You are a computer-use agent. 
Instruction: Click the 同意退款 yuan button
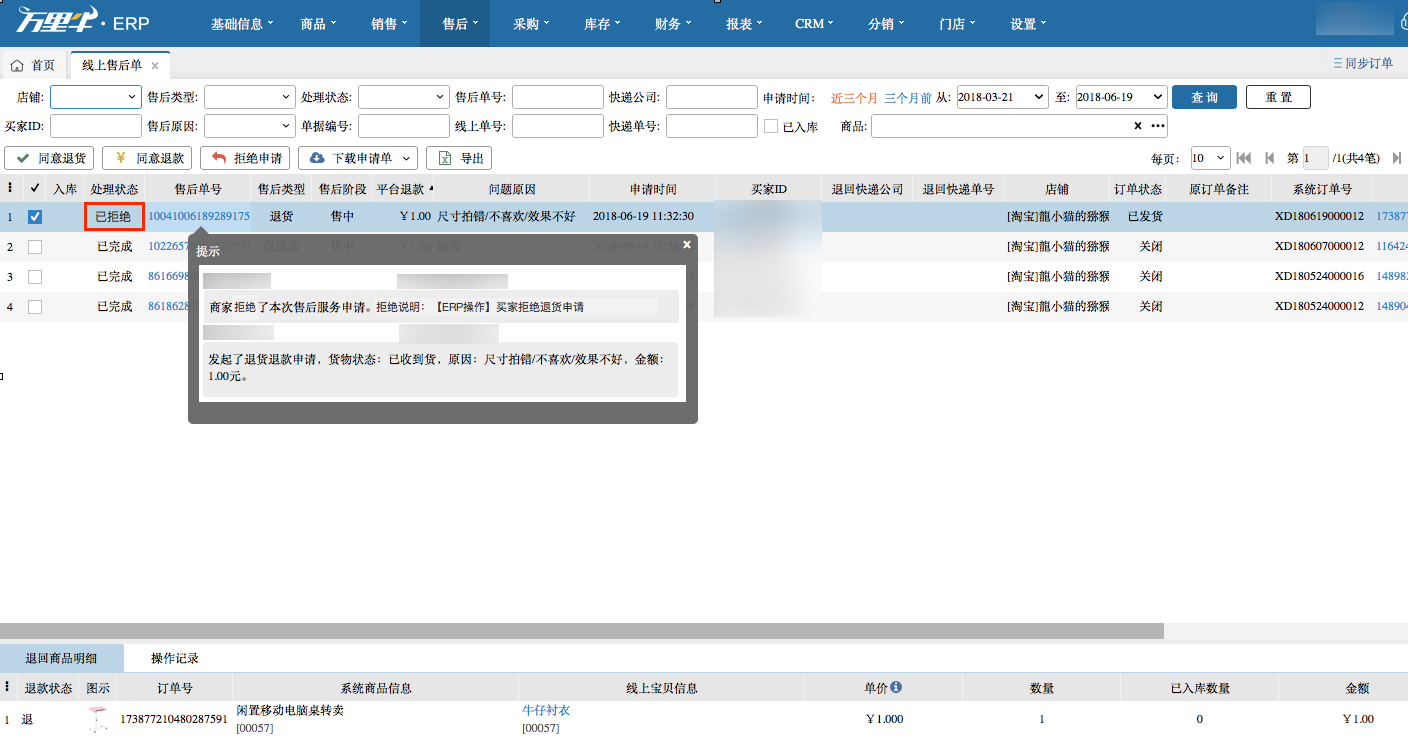pyautogui.click(x=147, y=158)
